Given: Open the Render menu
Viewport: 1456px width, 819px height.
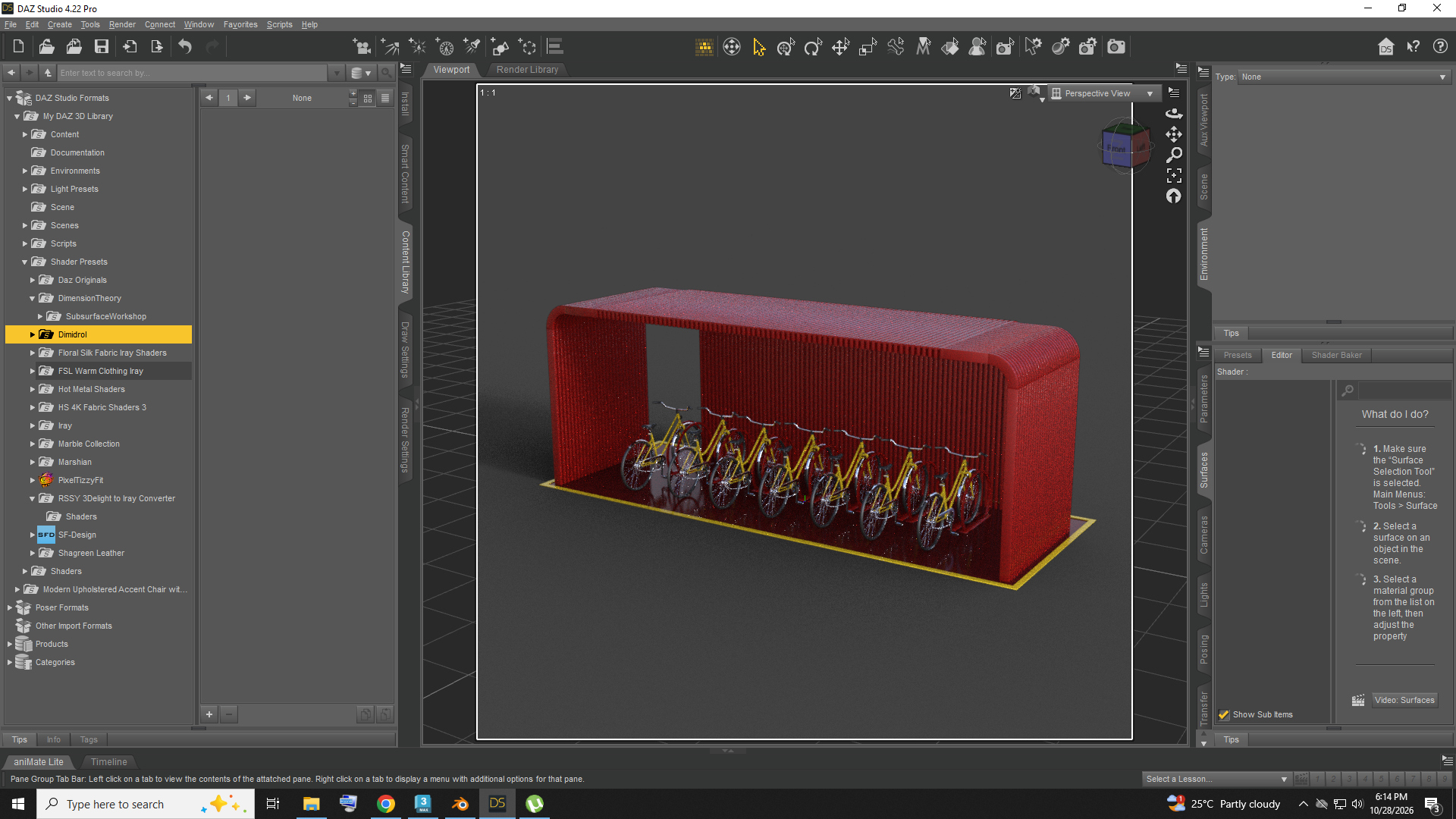Looking at the screenshot, I should pyautogui.click(x=122, y=24).
